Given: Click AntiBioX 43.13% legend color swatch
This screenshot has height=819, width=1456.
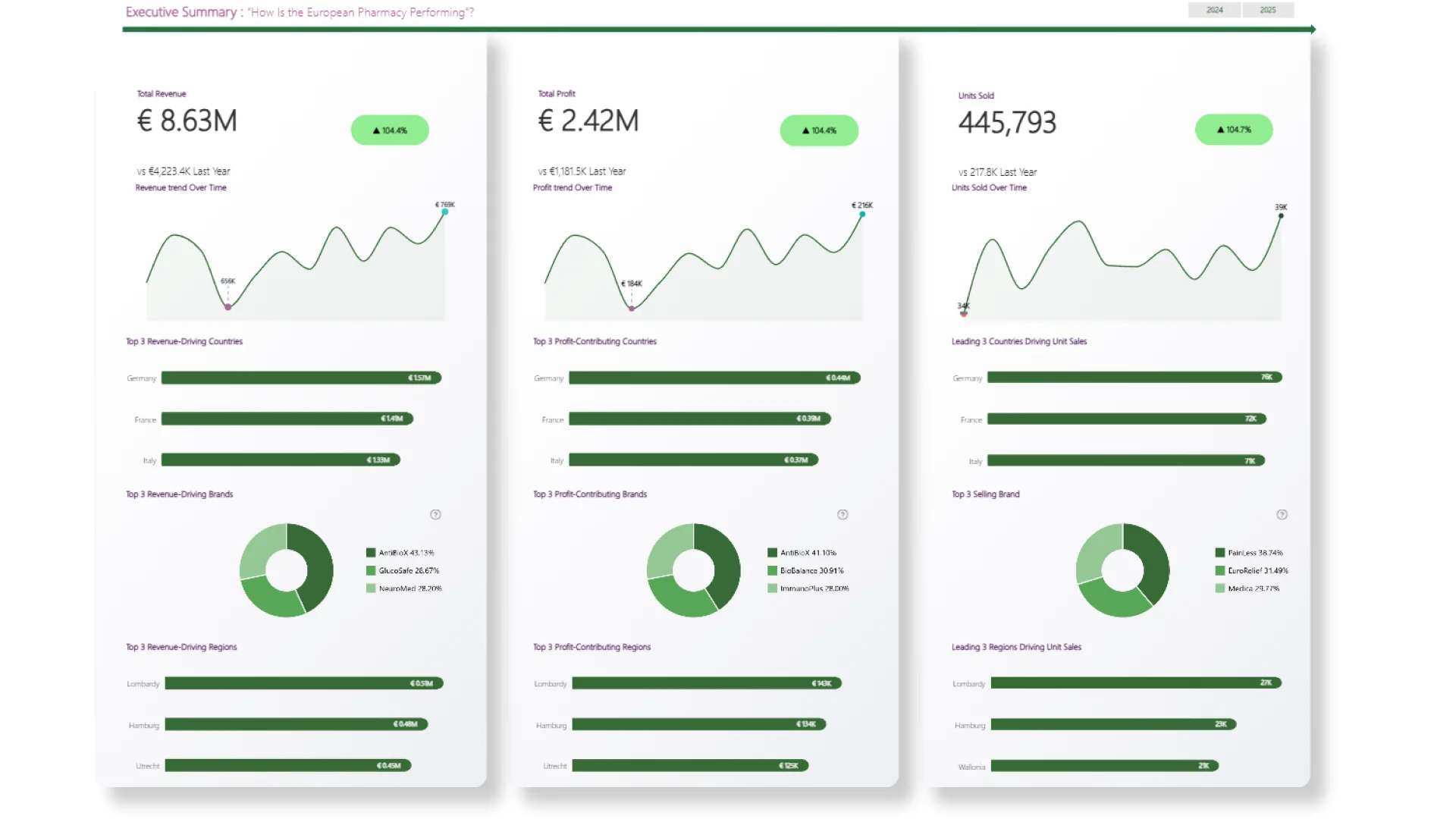Looking at the screenshot, I should click(371, 553).
